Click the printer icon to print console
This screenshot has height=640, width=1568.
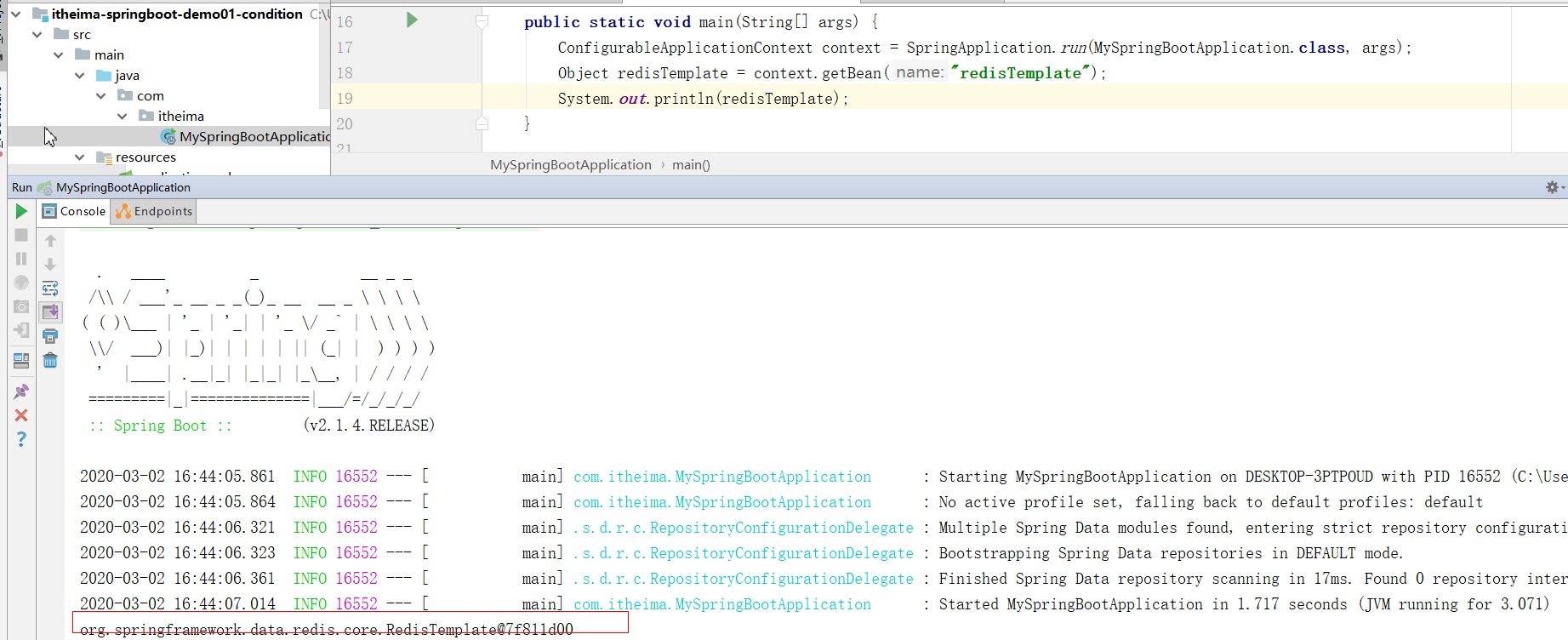coord(50,336)
